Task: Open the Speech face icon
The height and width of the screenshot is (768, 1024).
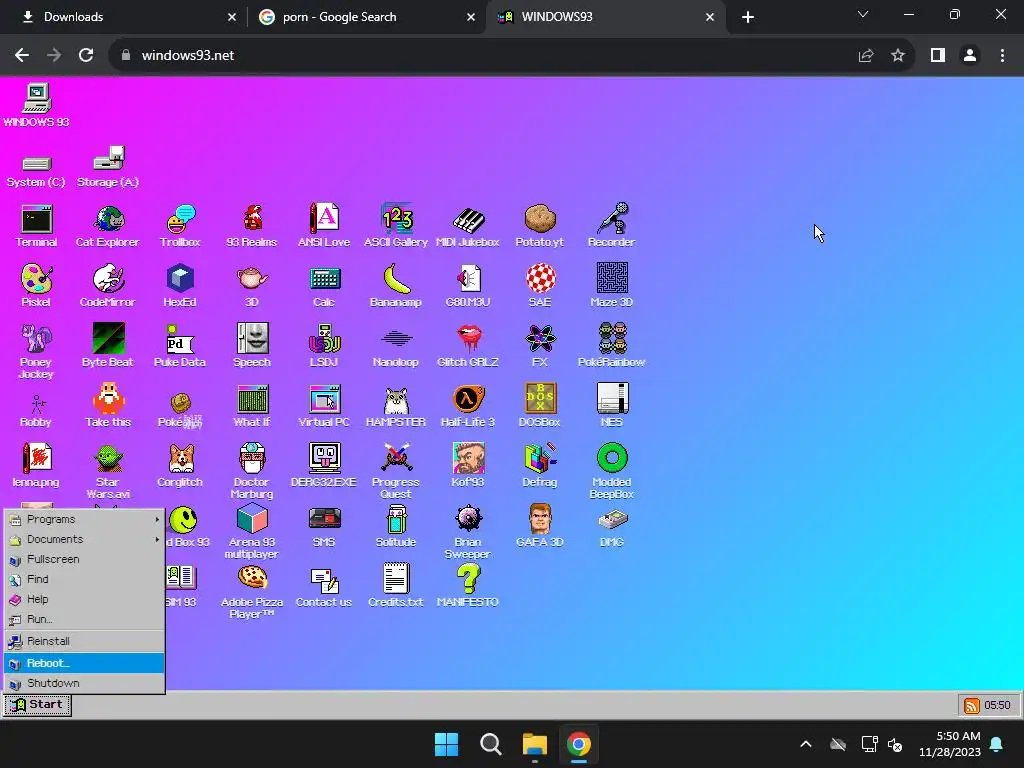Action: (252, 346)
